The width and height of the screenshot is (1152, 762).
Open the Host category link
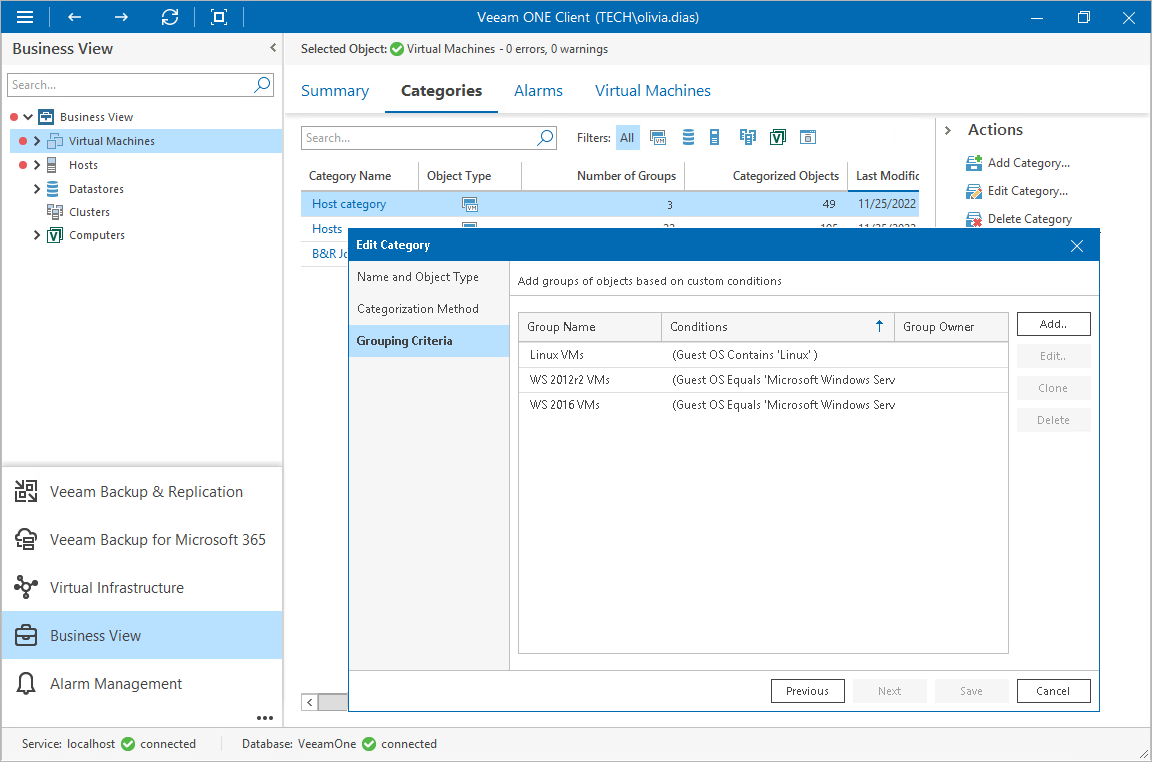click(349, 204)
